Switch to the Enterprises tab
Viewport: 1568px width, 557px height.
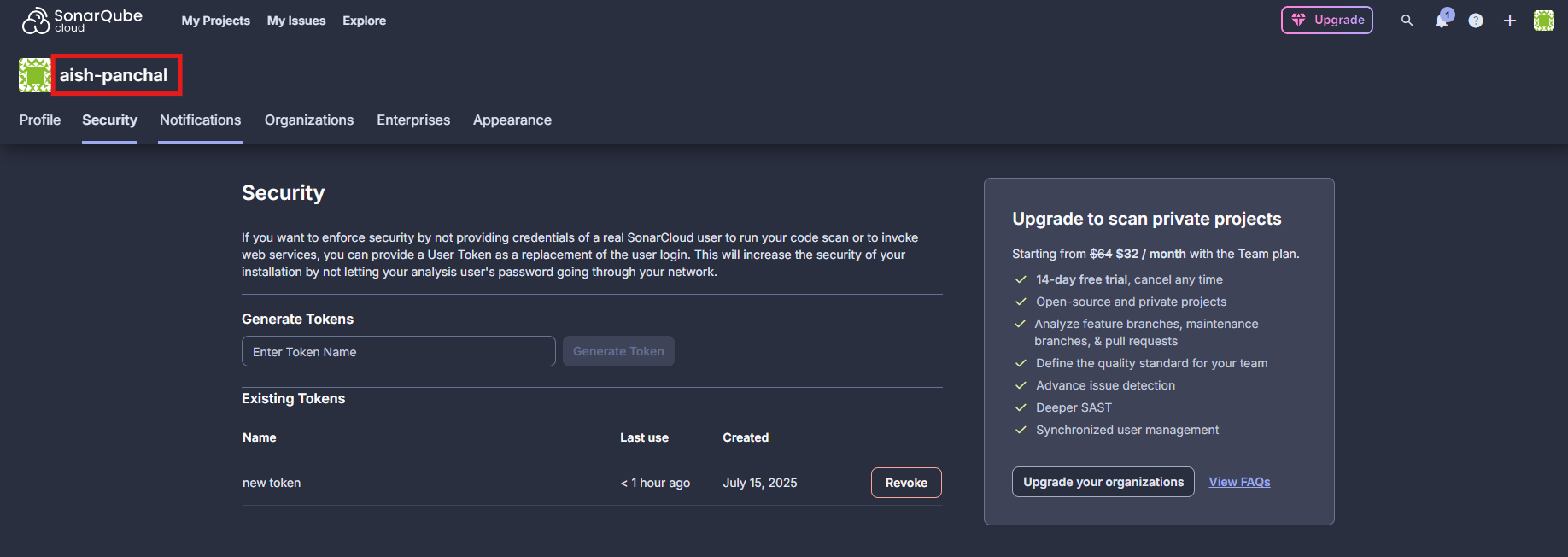413,120
